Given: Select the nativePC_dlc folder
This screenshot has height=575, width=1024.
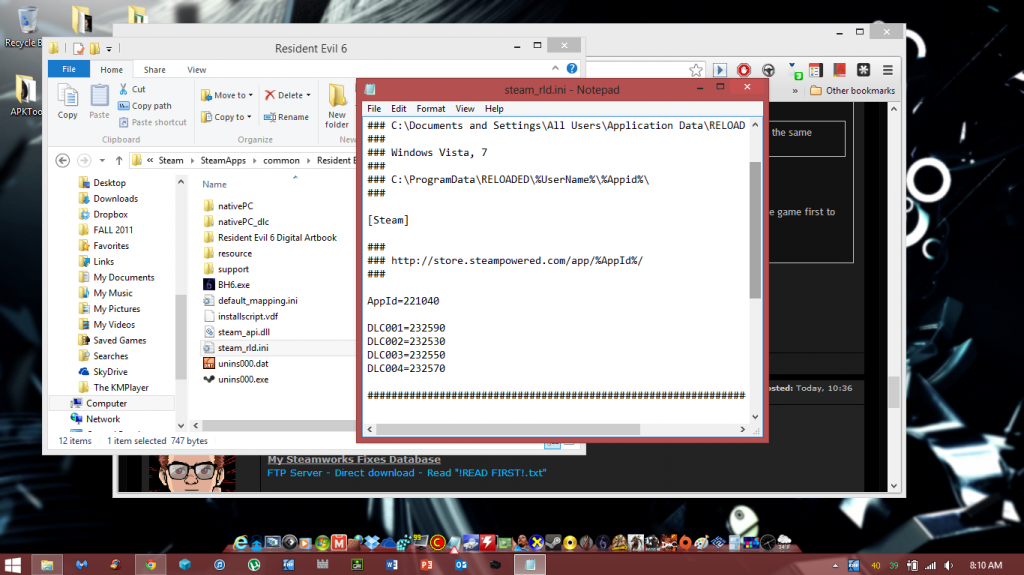Looking at the screenshot, I should tap(244, 222).
